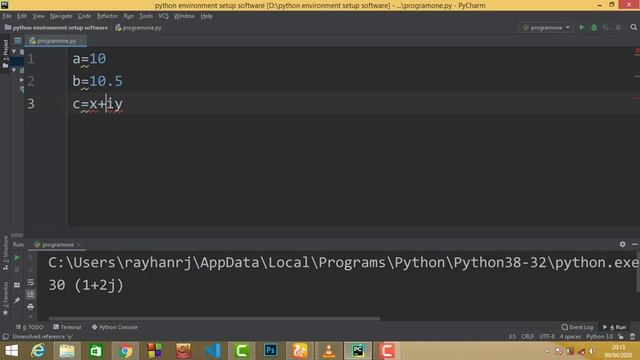Open UTF-8 encoding selector

point(547,337)
